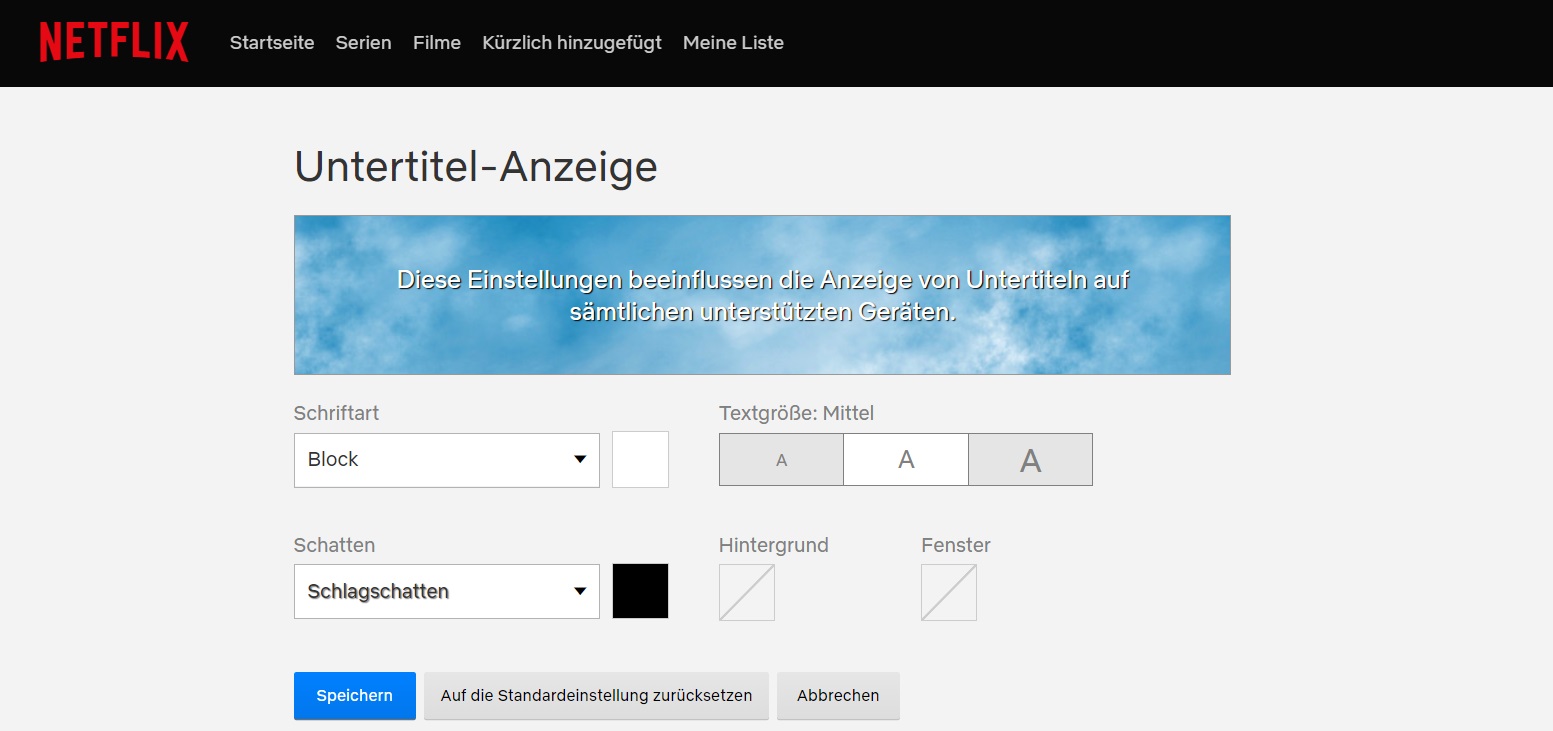Image resolution: width=1553 pixels, height=731 pixels.
Task: Select the large text size A
Action: (1030, 460)
